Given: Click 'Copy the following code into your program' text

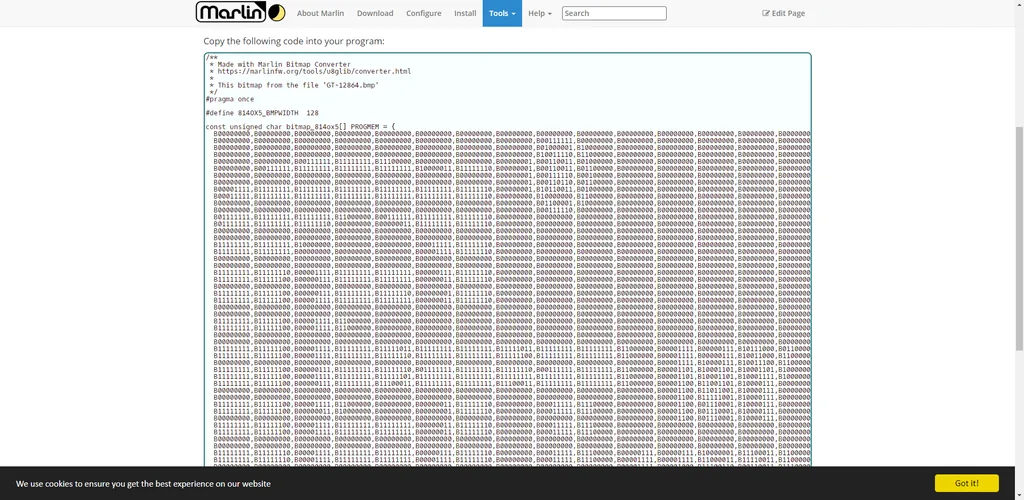Looking at the screenshot, I should point(294,41).
